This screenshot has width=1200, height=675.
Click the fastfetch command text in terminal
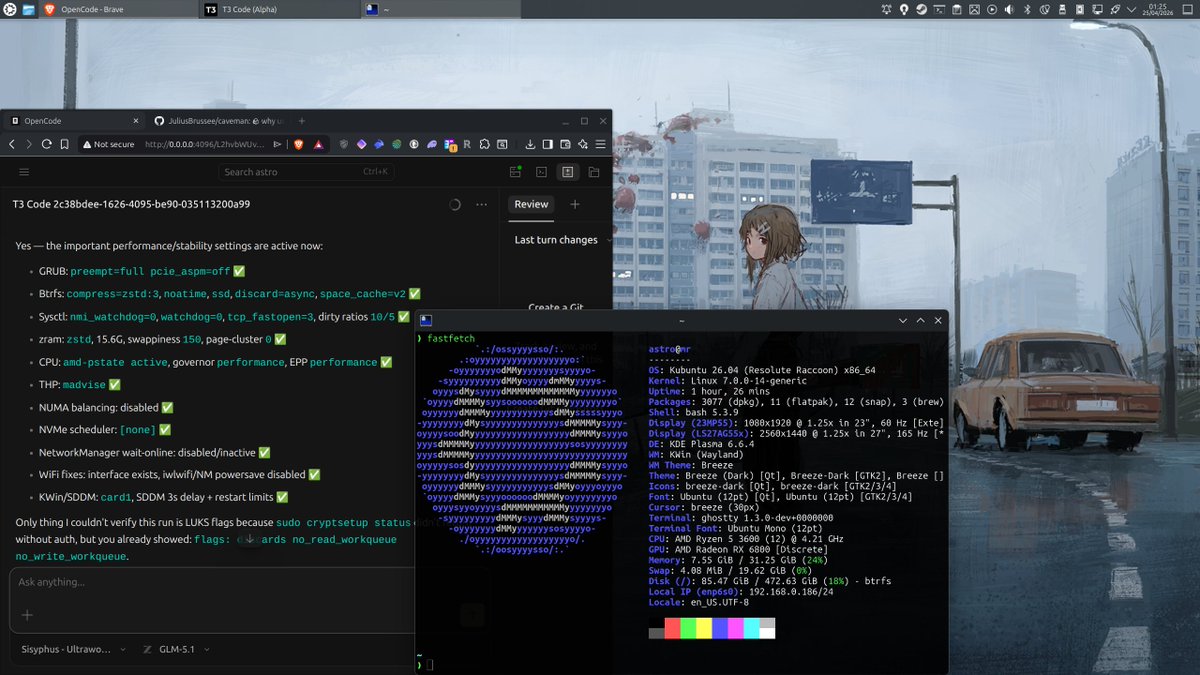[x=451, y=339]
